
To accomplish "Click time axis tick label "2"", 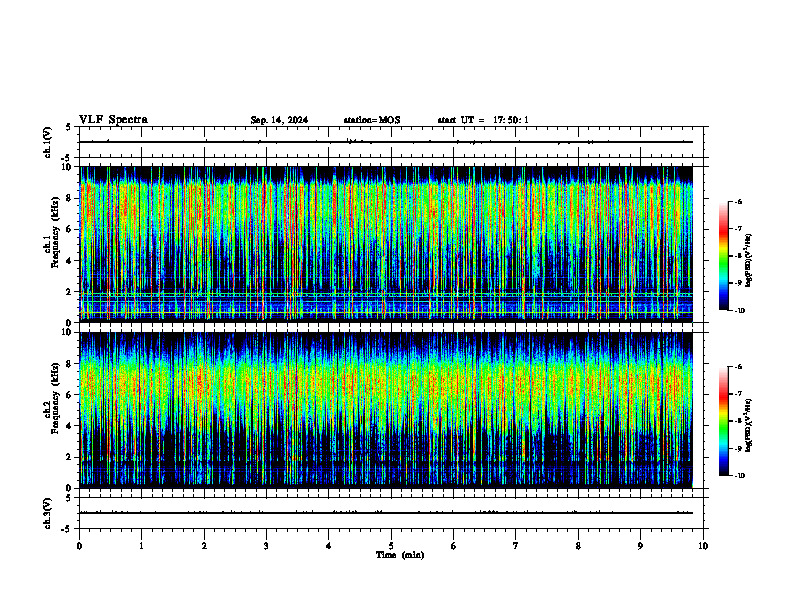I will pyautogui.click(x=204, y=546).
